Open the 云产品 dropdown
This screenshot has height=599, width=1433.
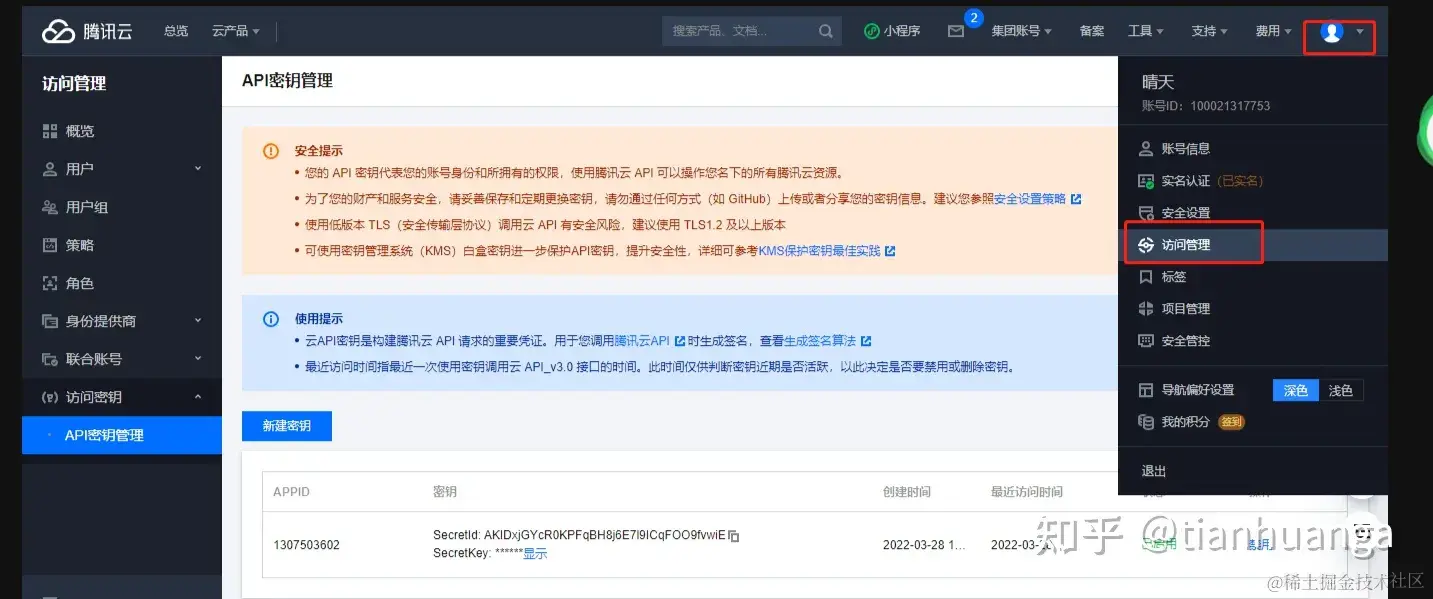coord(236,31)
